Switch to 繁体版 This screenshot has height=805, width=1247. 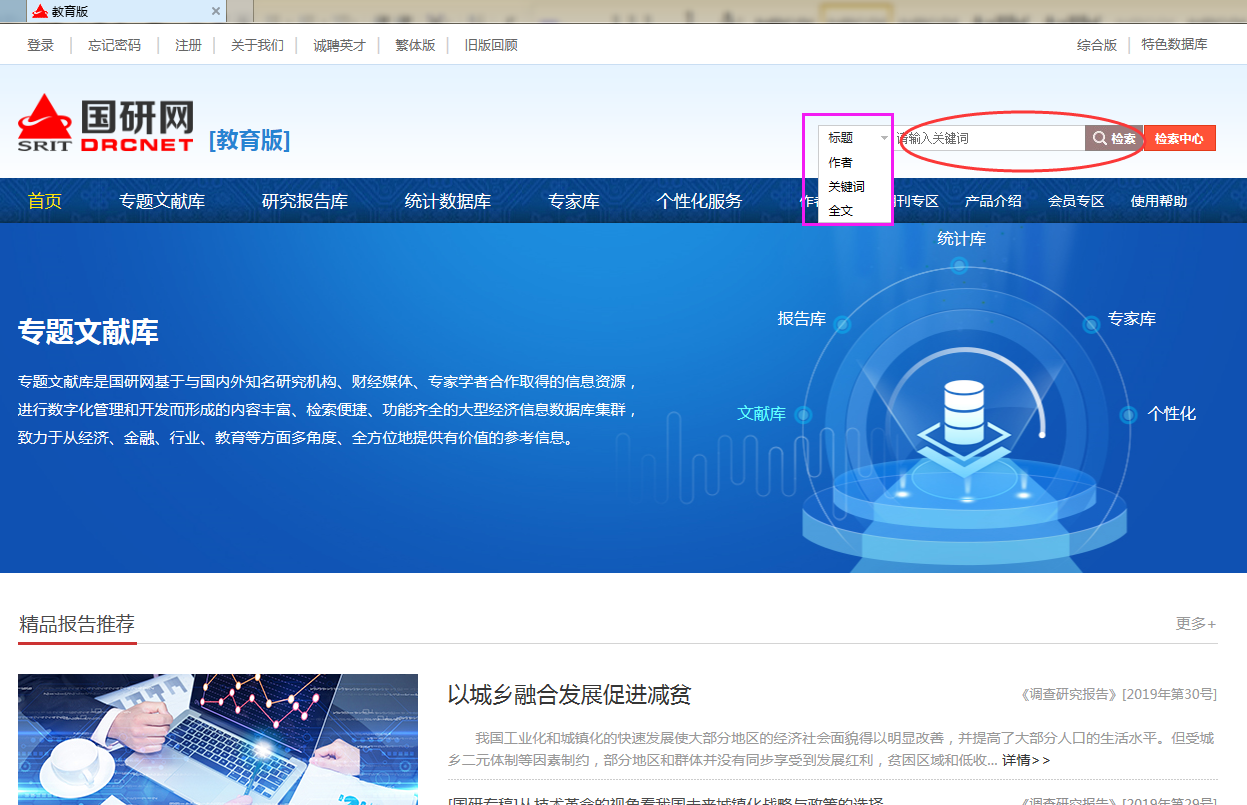pyautogui.click(x=415, y=45)
